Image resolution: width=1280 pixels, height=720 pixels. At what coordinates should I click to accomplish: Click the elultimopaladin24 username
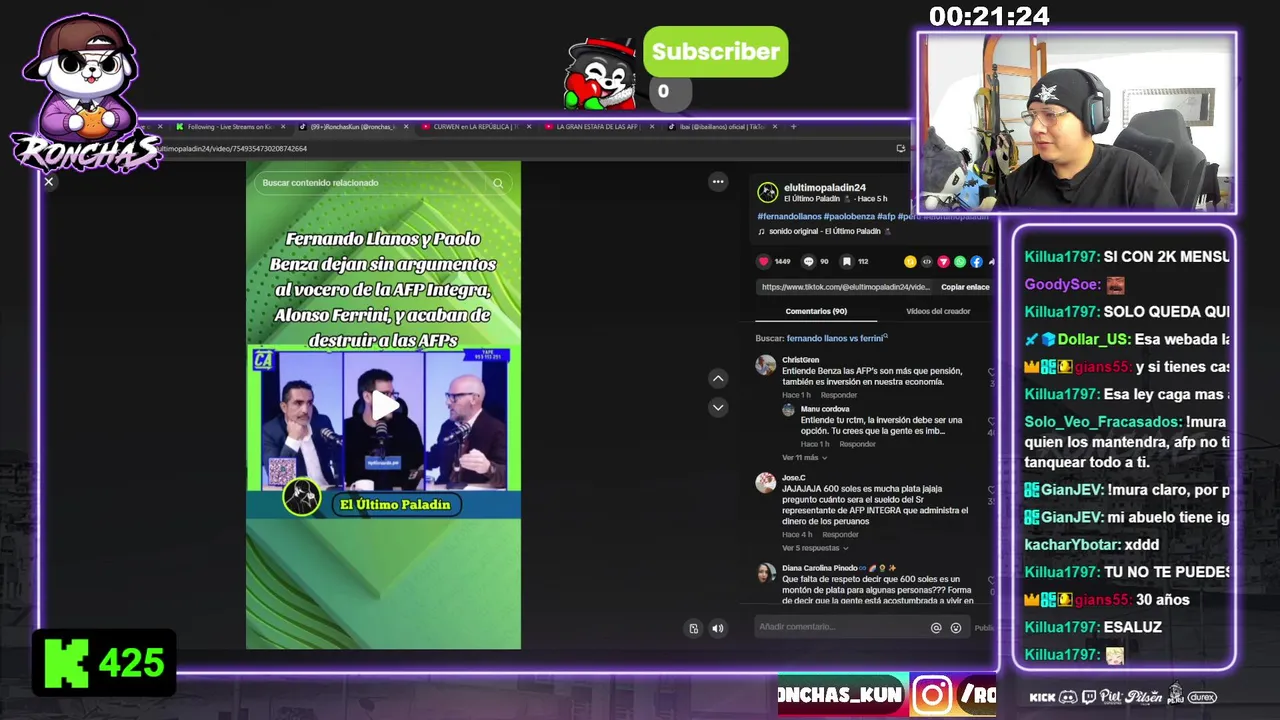[x=825, y=187]
